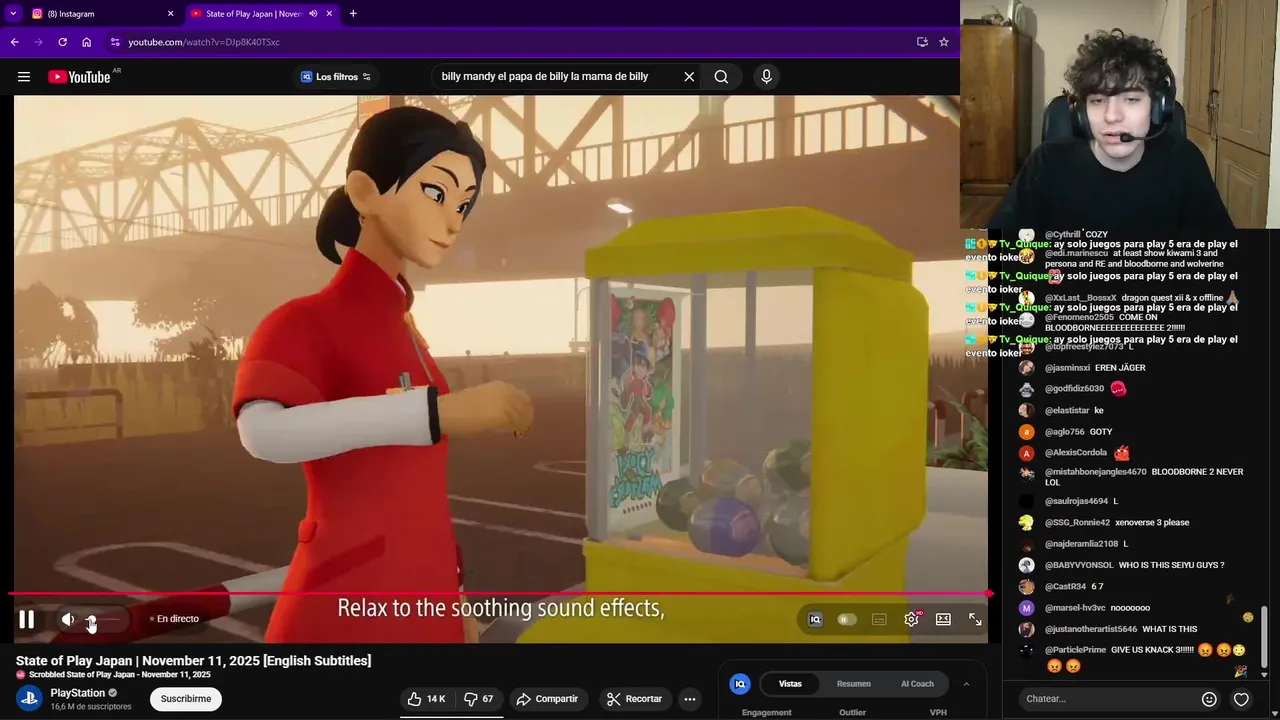Click the video title State of Play Japan
Viewport: 1280px width, 720px height.
[x=193, y=661]
